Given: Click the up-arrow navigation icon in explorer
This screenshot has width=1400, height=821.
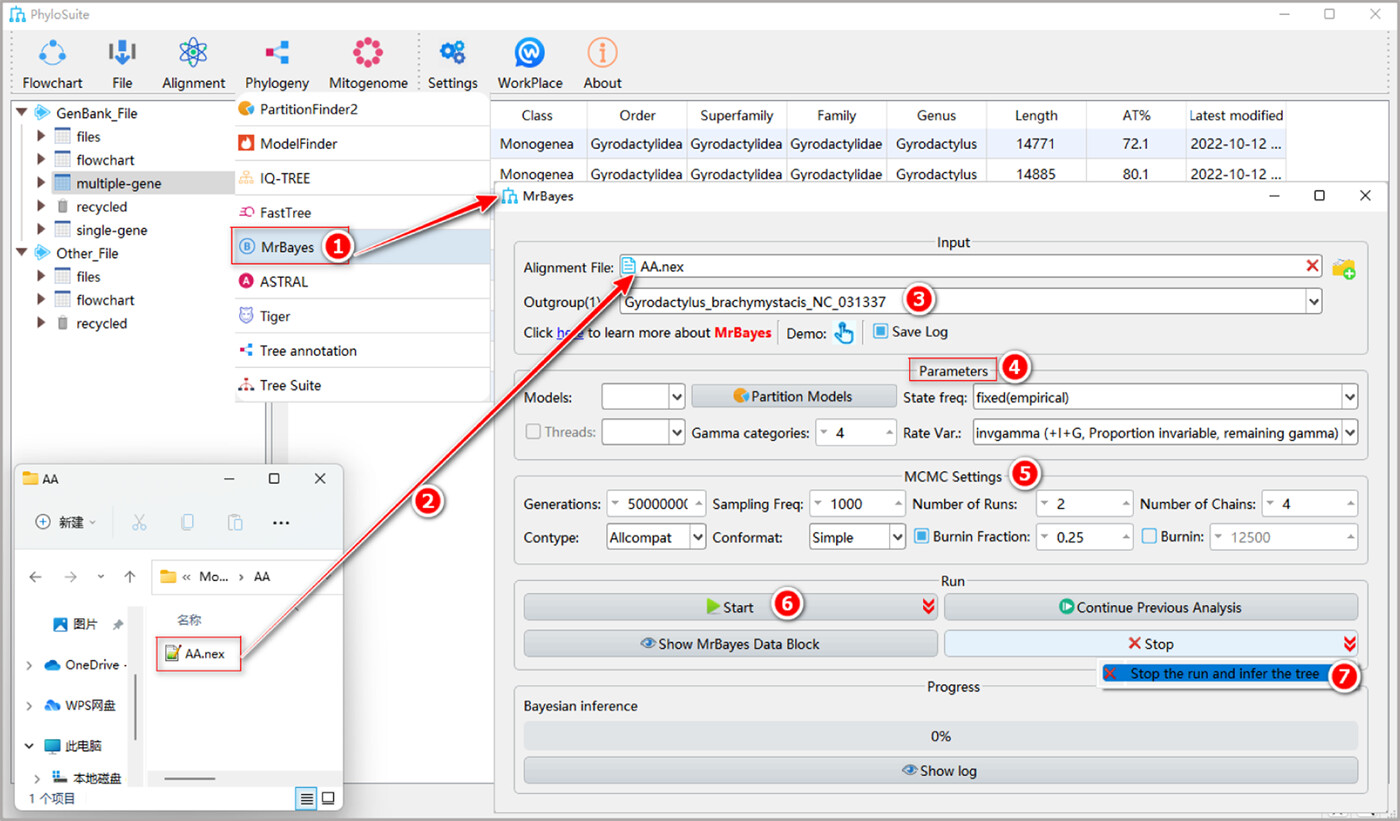Looking at the screenshot, I should 129,577.
